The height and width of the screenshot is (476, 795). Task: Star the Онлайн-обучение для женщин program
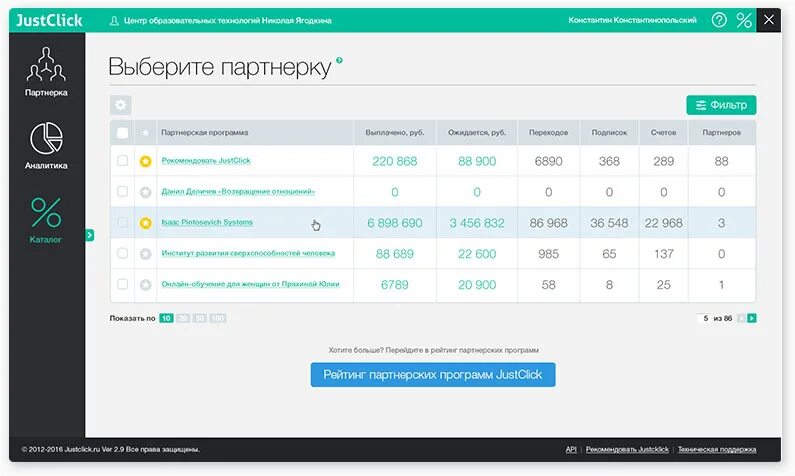(146, 285)
